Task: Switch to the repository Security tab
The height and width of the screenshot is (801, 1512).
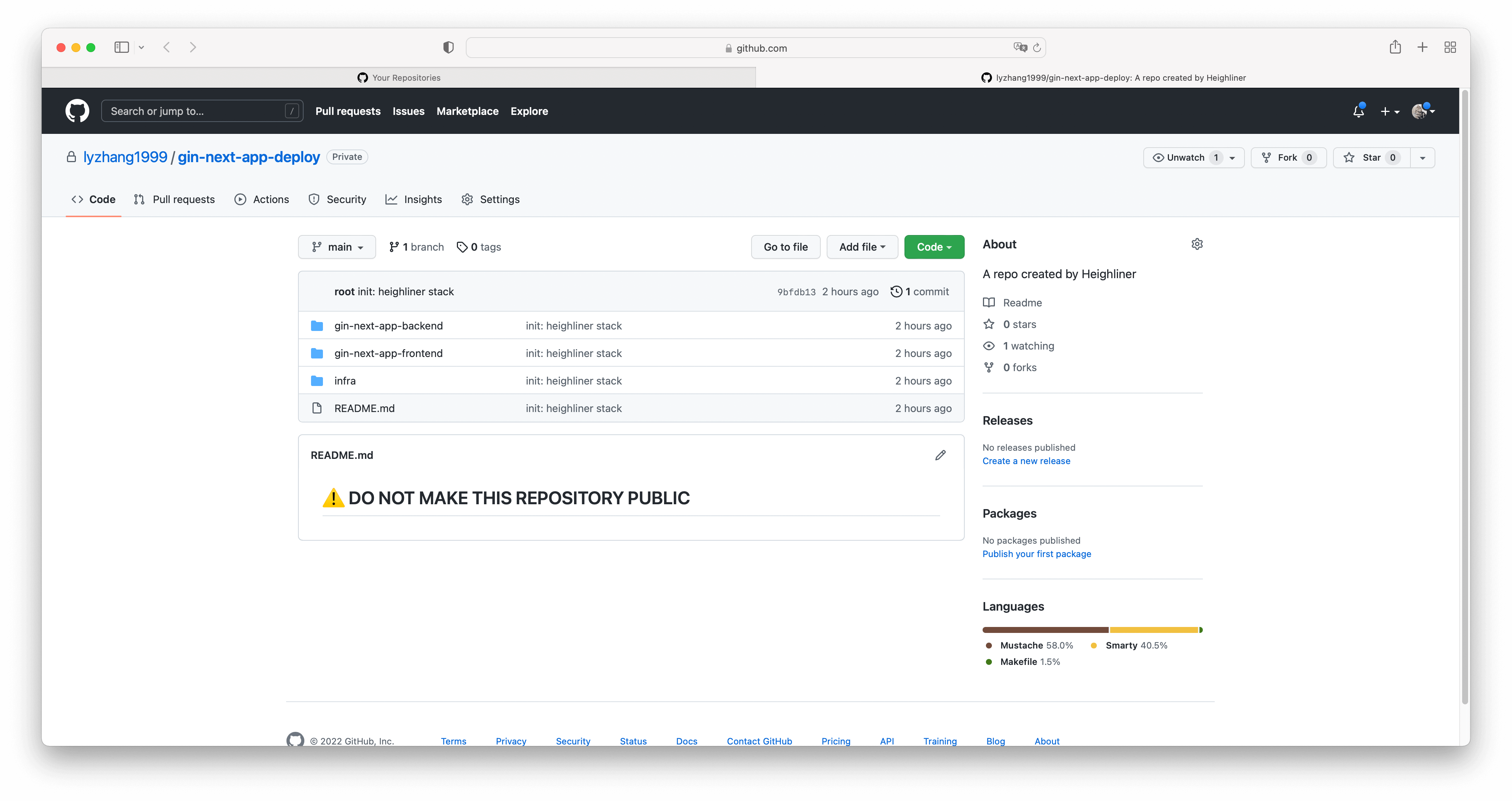Action: click(337, 199)
